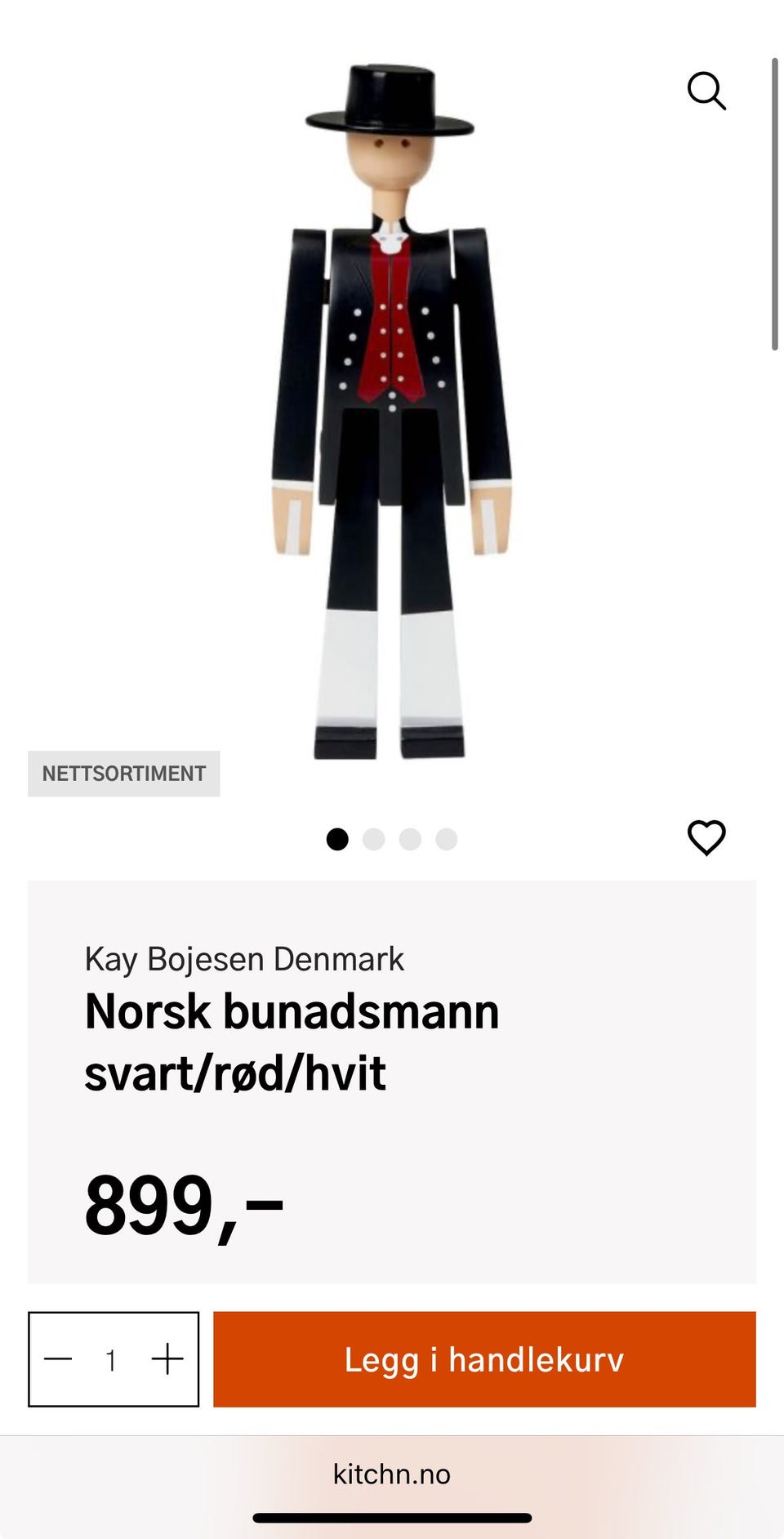Tap the bunadsmann figure product image
The image size is (784, 1539).
coord(391,413)
